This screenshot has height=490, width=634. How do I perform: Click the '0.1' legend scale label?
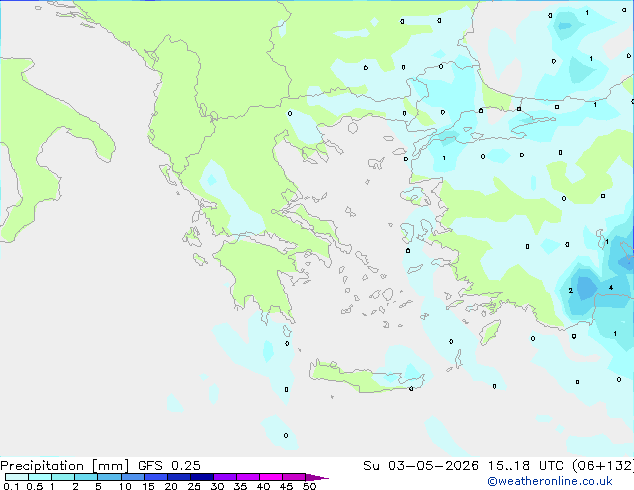pyautogui.click(x=11, y=486)
